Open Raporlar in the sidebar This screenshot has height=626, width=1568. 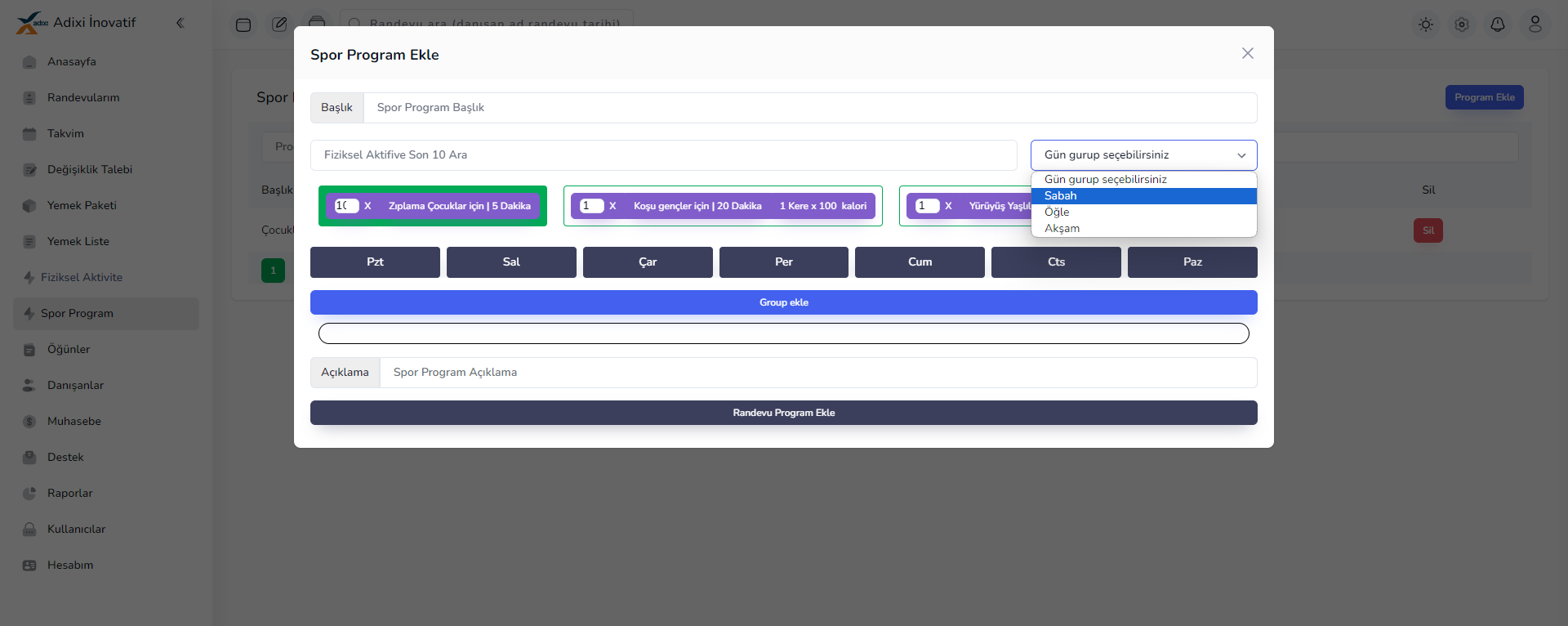point(106,494)
